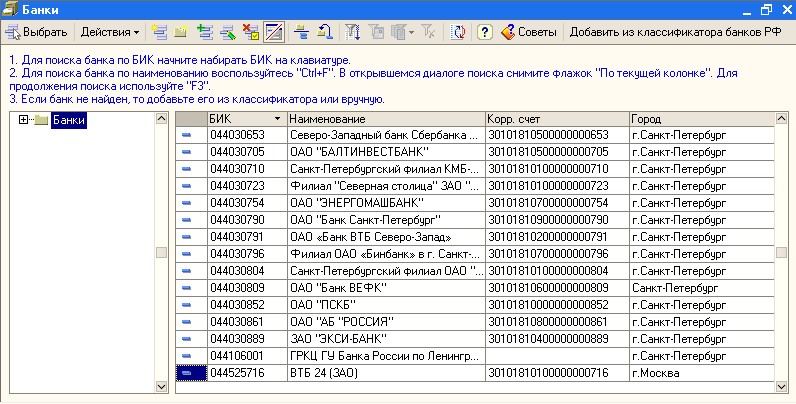Select Филиал "Северная столица" ЗАО name cell

click(386, 186)
